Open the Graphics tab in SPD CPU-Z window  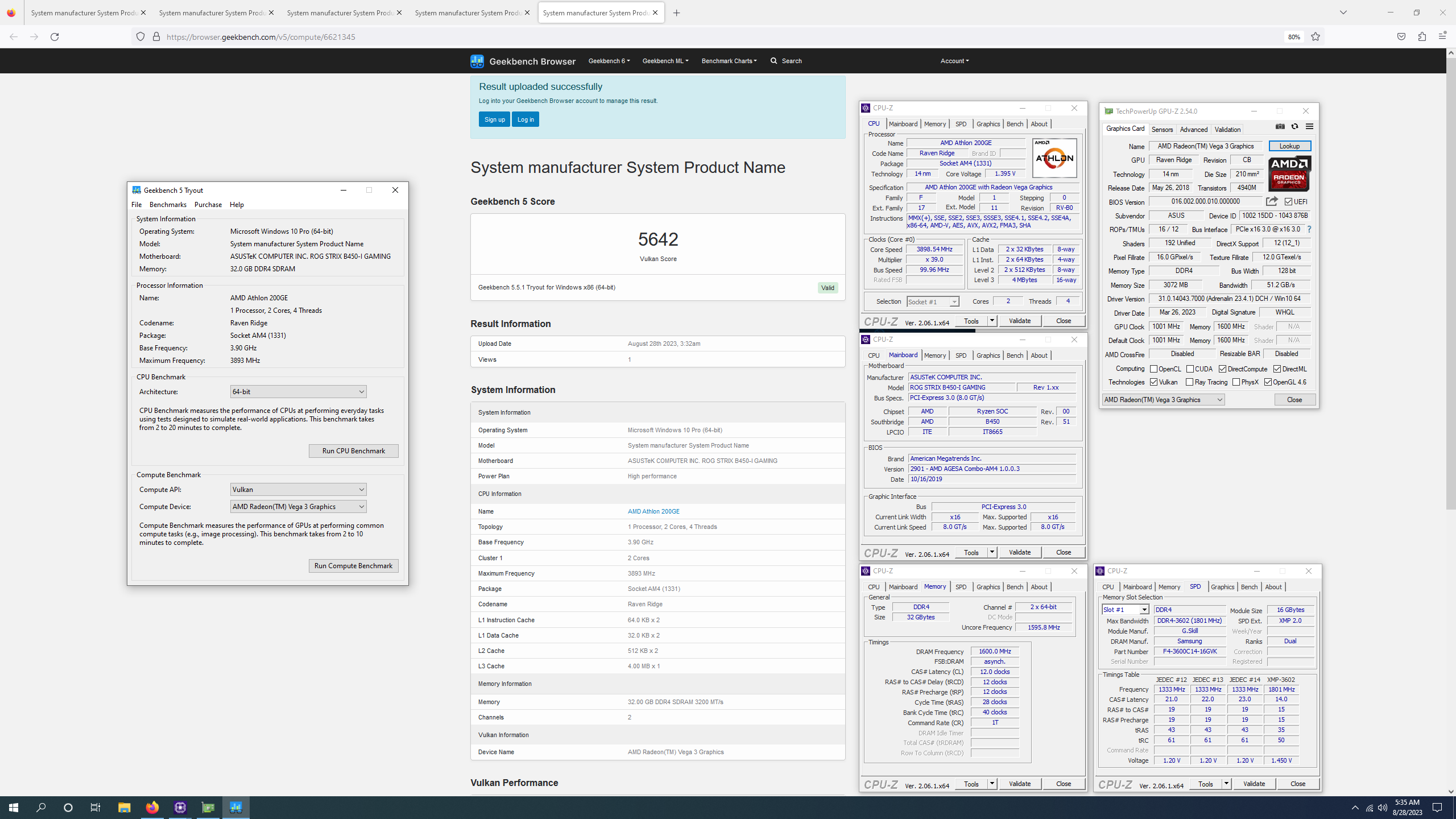pyautogui.click(x=1222, y=587)
